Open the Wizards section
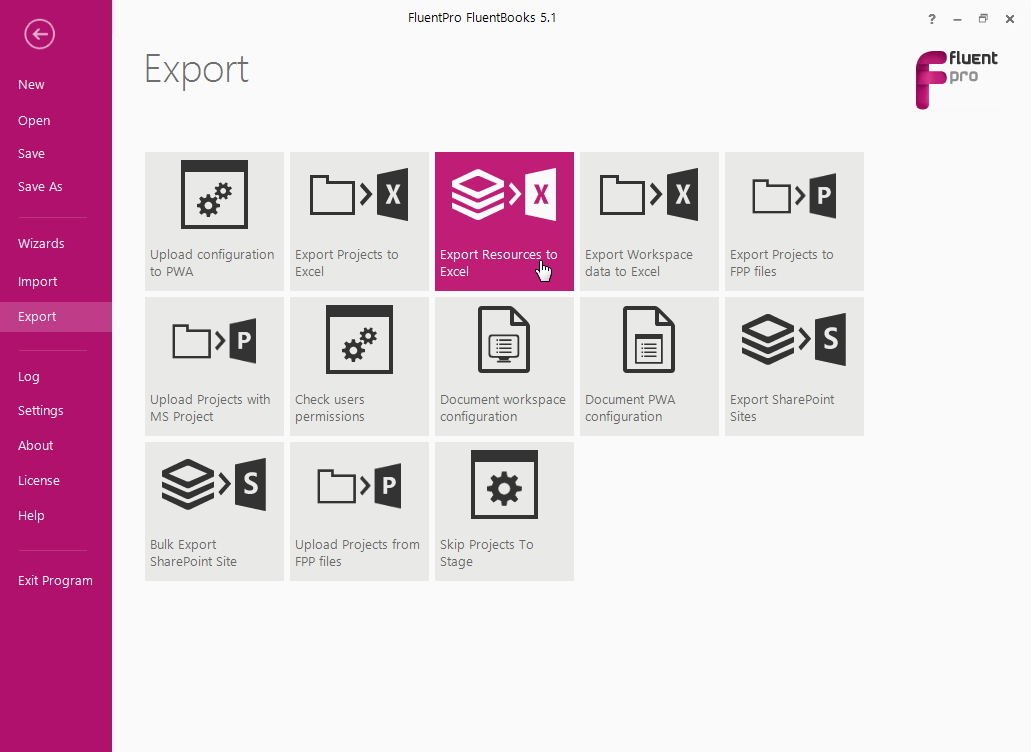The height and width of the screenshot is (752, 1031). pos(41,243)
